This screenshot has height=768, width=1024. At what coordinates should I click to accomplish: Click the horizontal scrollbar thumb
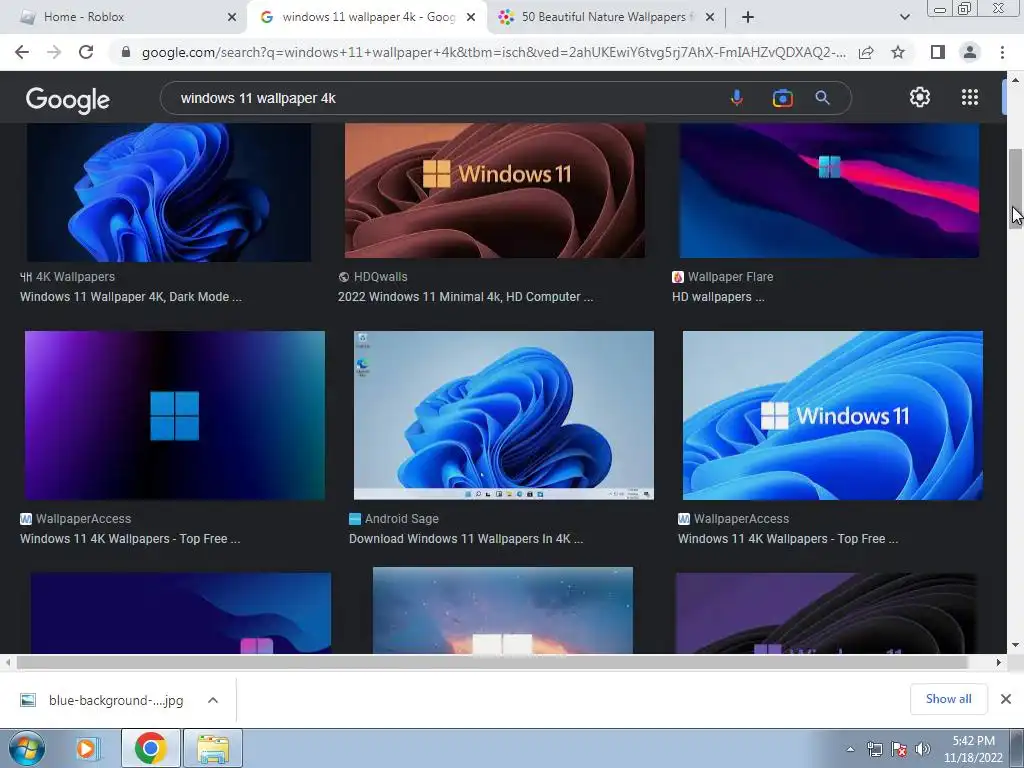[492, 662]
